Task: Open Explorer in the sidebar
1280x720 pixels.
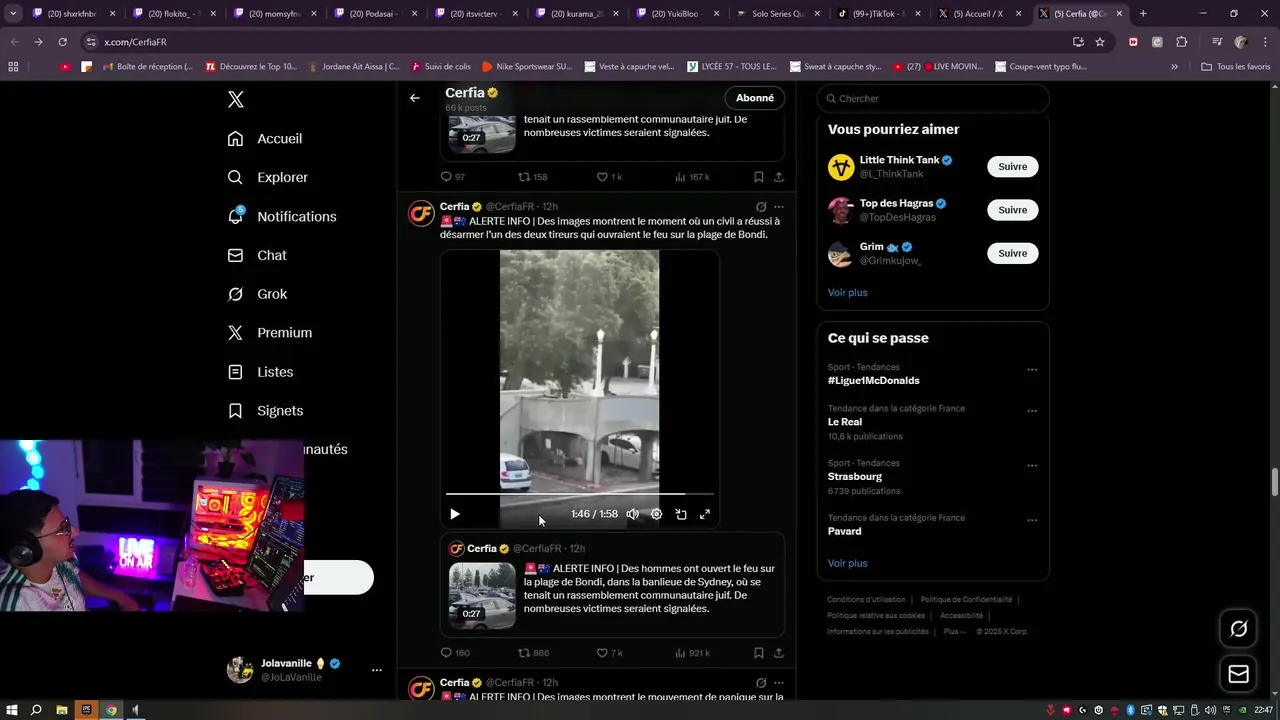Action: point(268,177)
